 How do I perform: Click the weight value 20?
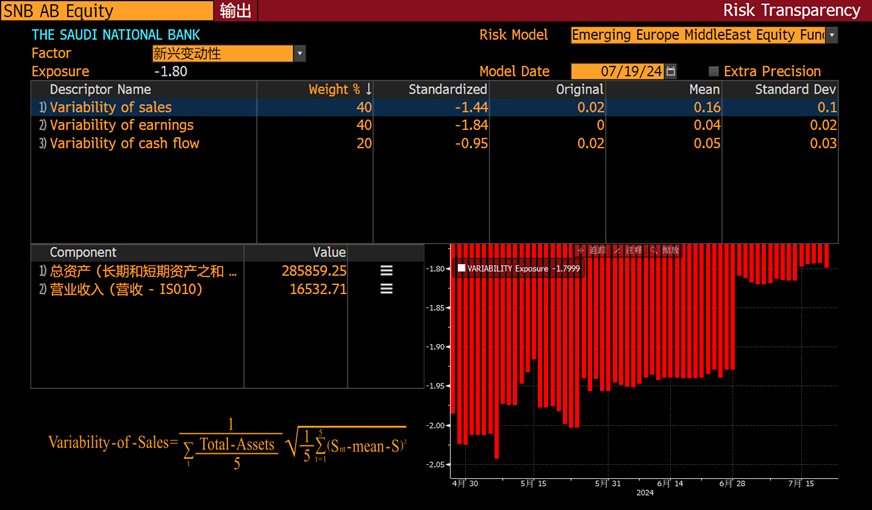coord(364,143)
